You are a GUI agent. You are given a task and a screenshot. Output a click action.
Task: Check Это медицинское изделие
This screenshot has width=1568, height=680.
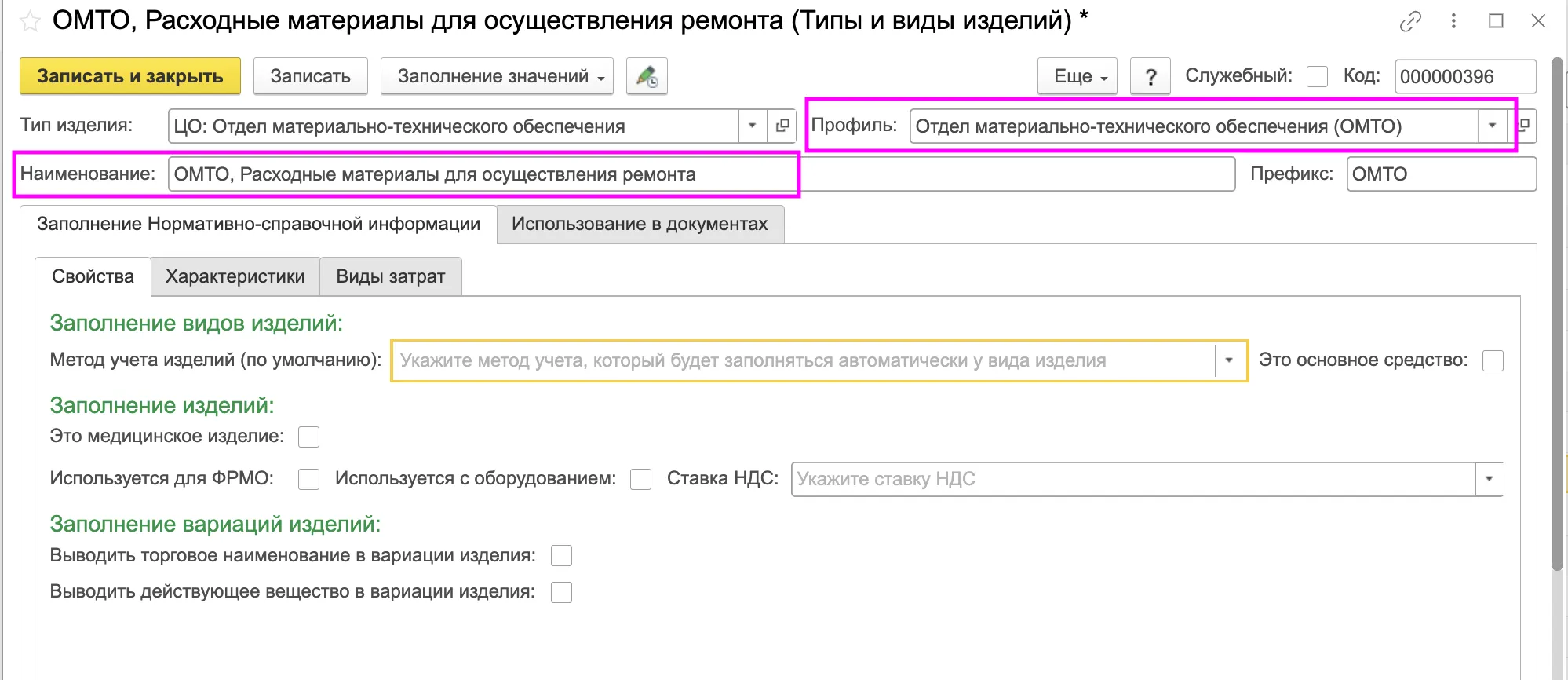pyautogui.click(x=308, y=437)
